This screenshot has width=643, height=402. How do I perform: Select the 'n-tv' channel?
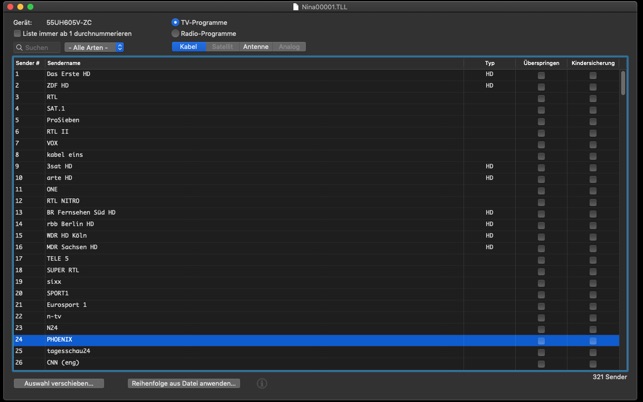(x=316, y=316)
